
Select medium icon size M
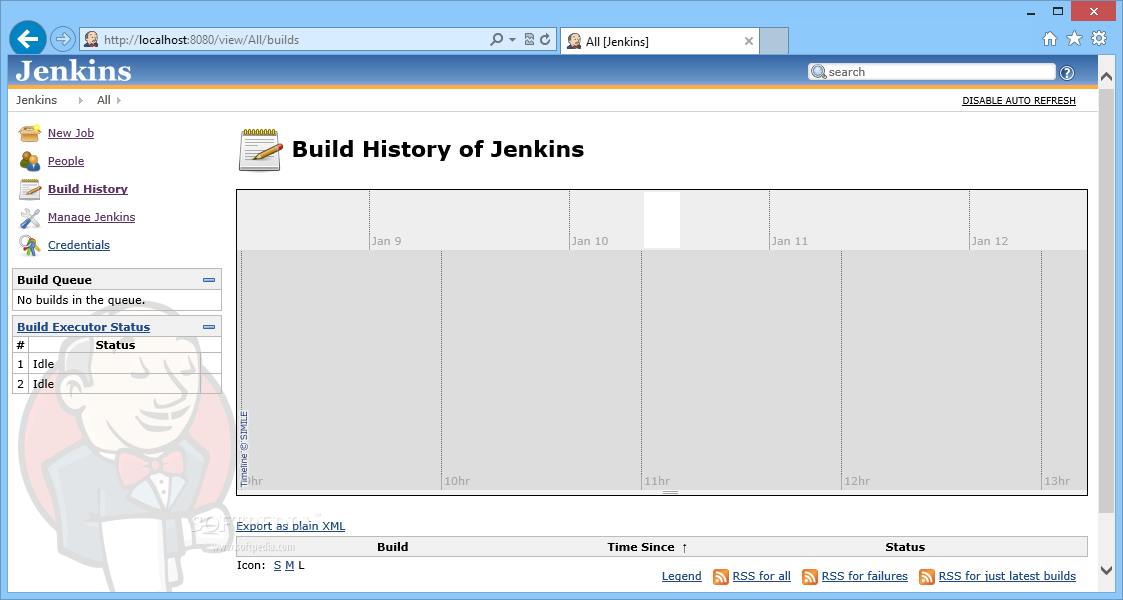[289, 566]
